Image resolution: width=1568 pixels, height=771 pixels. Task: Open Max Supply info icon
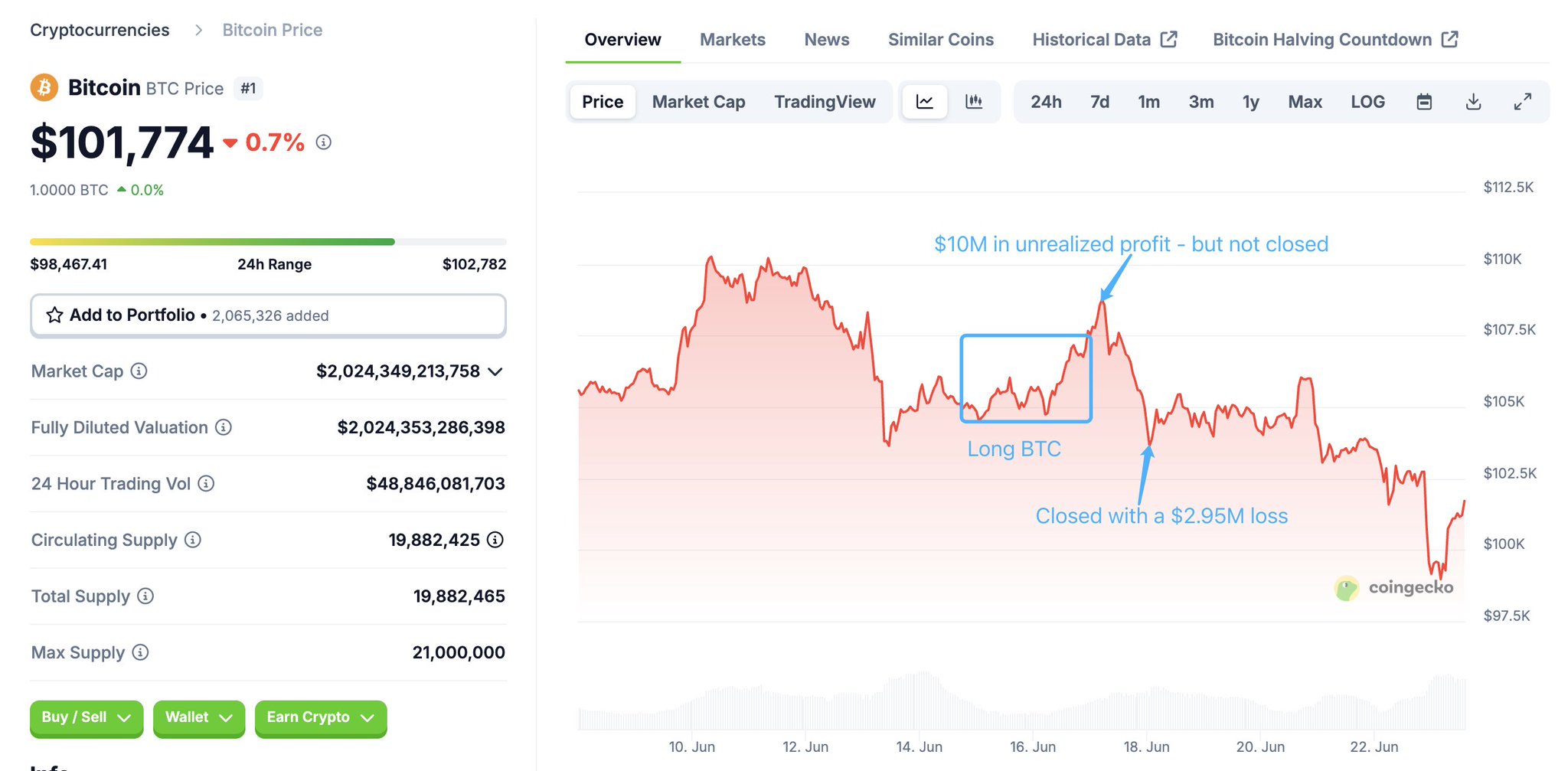[140, 652]
